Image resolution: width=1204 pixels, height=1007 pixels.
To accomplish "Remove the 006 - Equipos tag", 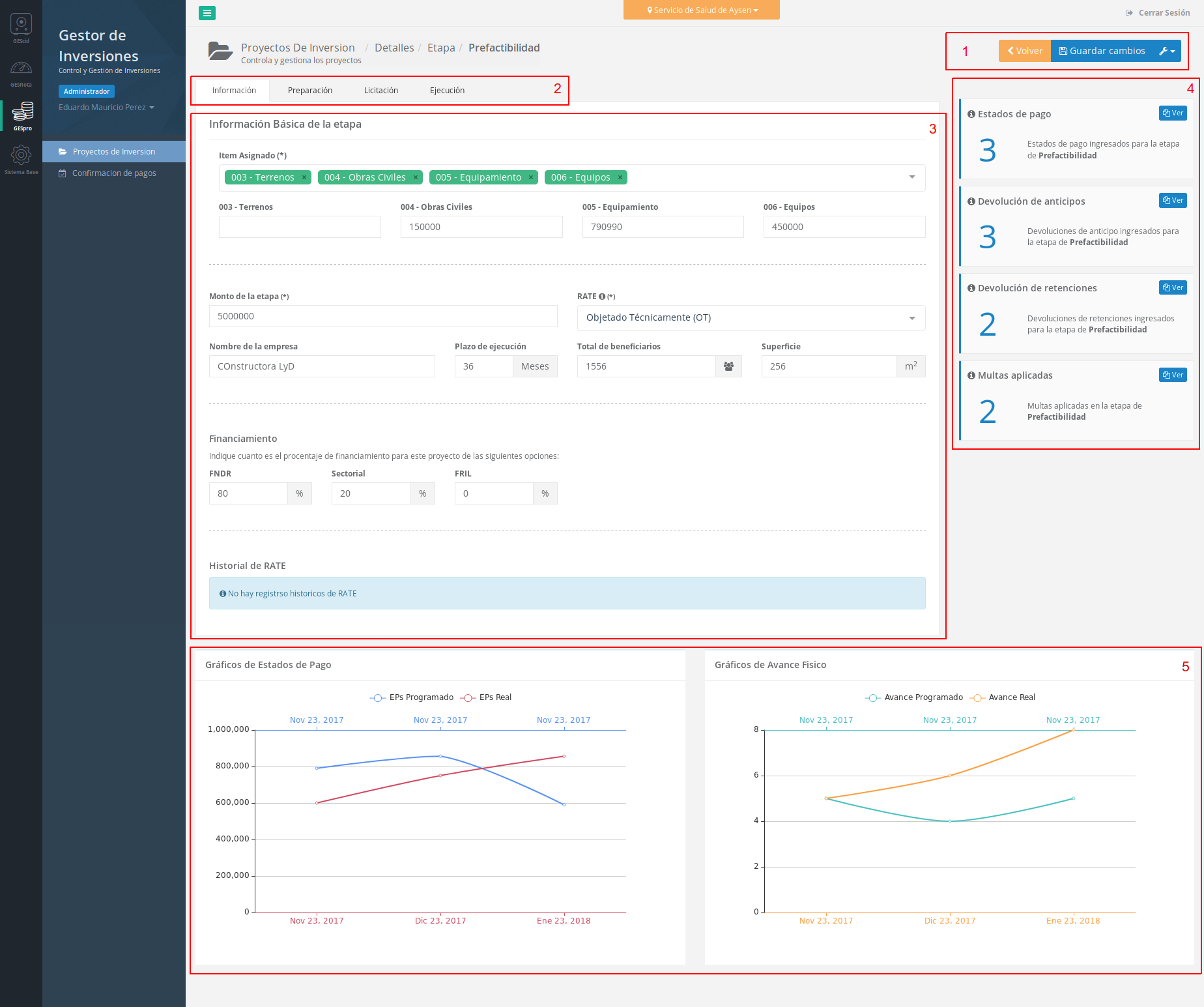I will (x=620, y=177).
